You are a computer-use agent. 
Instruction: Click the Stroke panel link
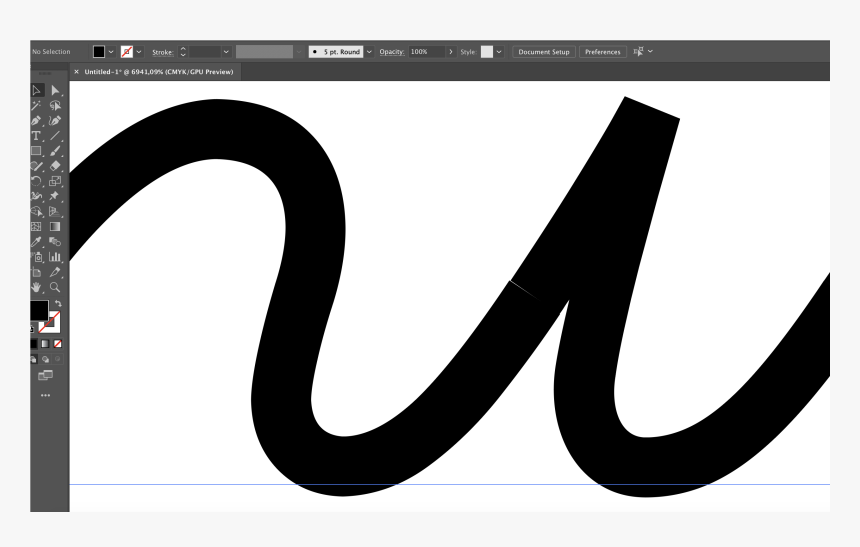click(163, 52)
